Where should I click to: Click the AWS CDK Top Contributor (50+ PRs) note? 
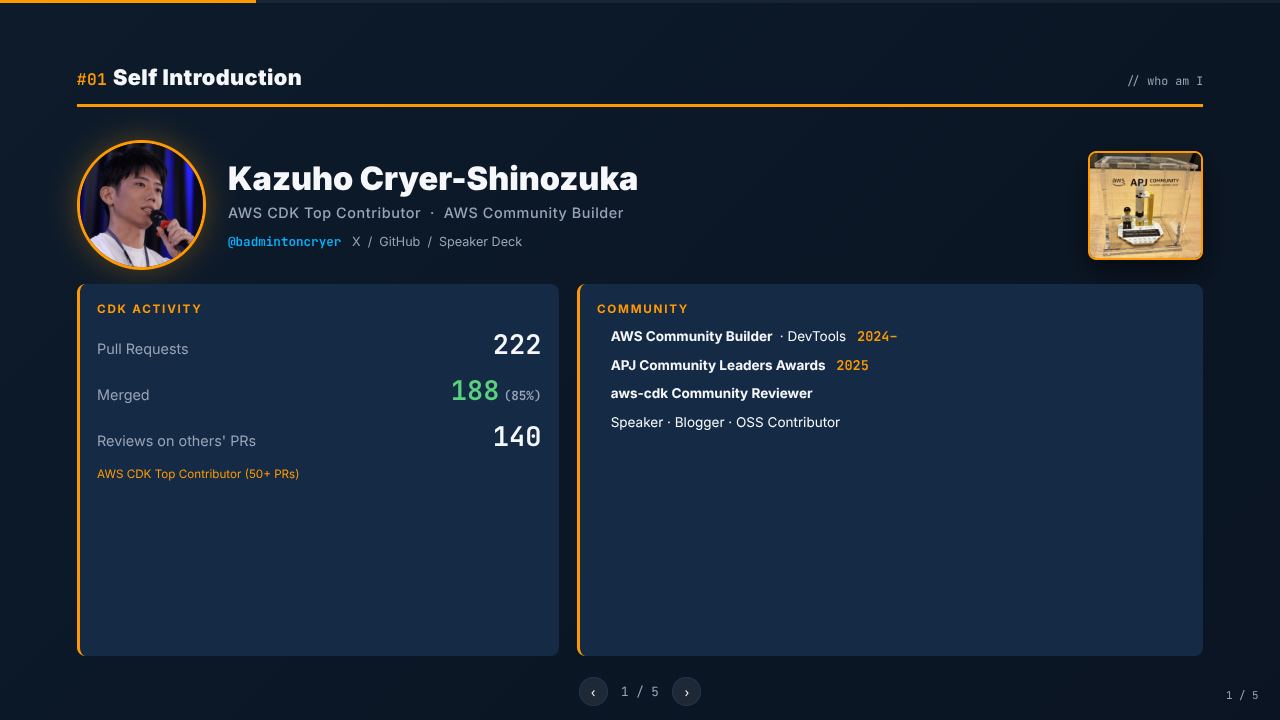198,474
